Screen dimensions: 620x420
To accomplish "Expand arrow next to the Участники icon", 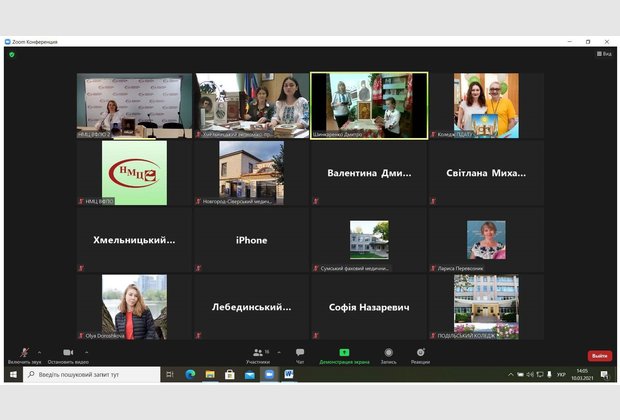I will pos(277,351).
